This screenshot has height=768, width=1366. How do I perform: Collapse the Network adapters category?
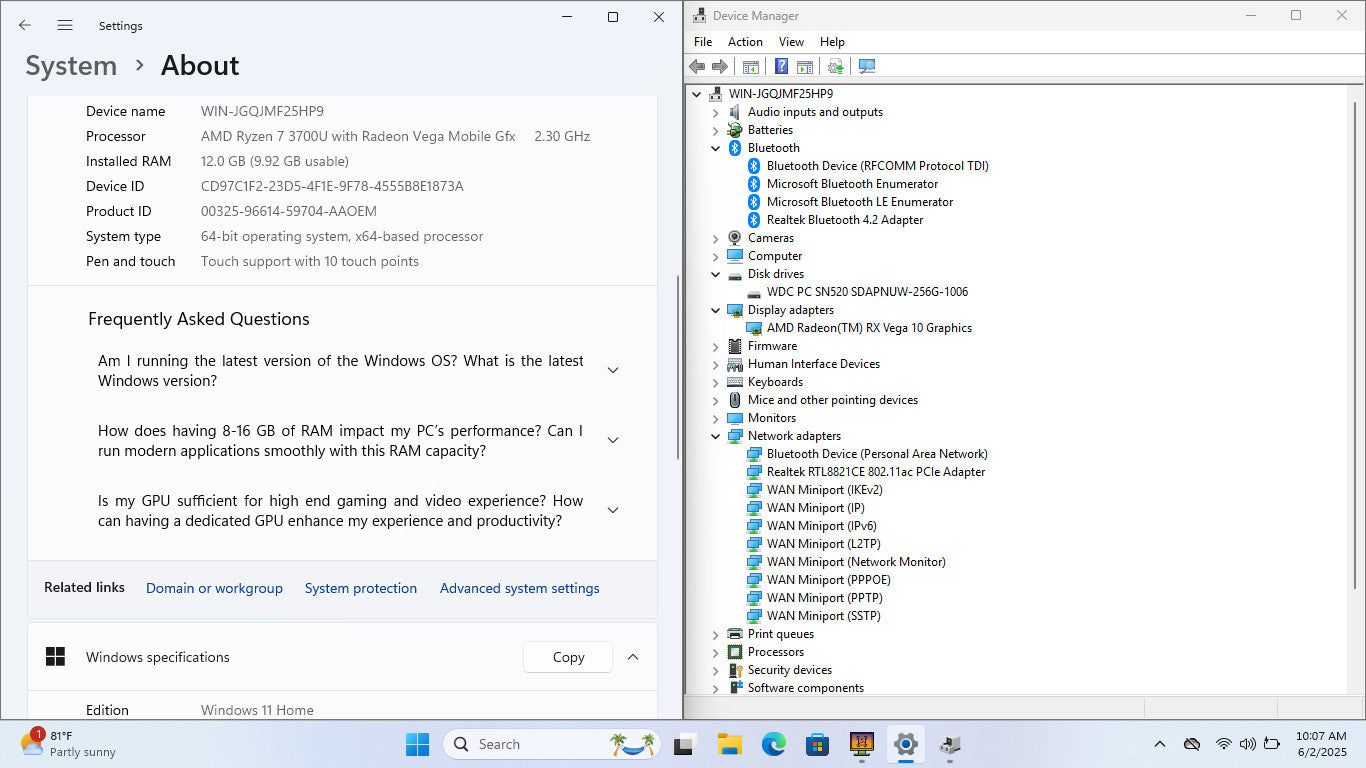coord(716,436)
